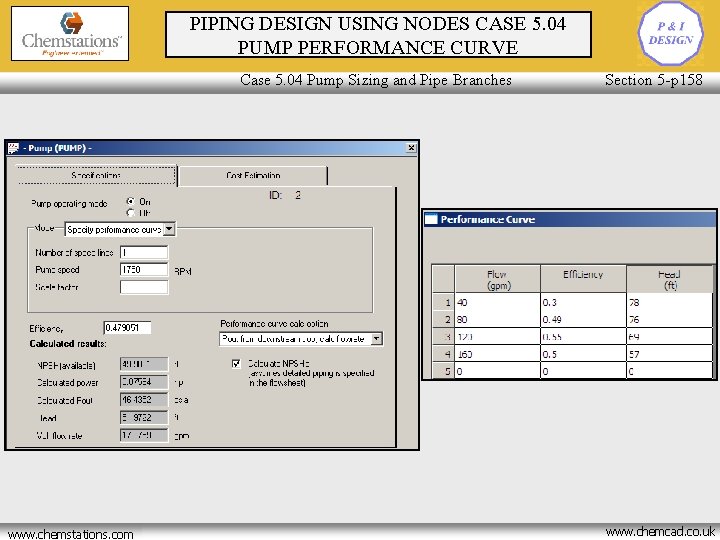Click the Performance Curve window icon

[431, 219]
